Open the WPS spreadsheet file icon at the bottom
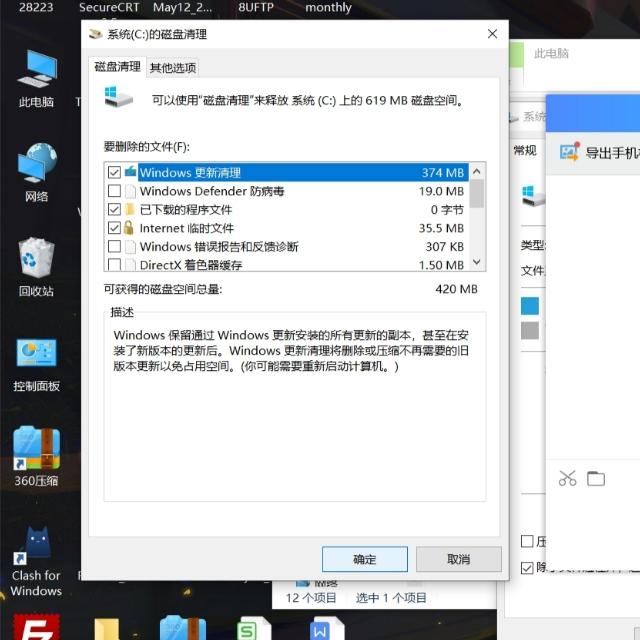The image size is (640, 640). (x=253, y=629)
